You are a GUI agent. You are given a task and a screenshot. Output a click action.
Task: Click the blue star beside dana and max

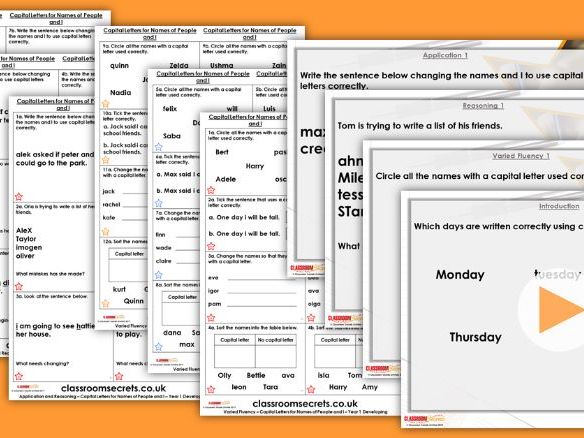tap(159, 347)
